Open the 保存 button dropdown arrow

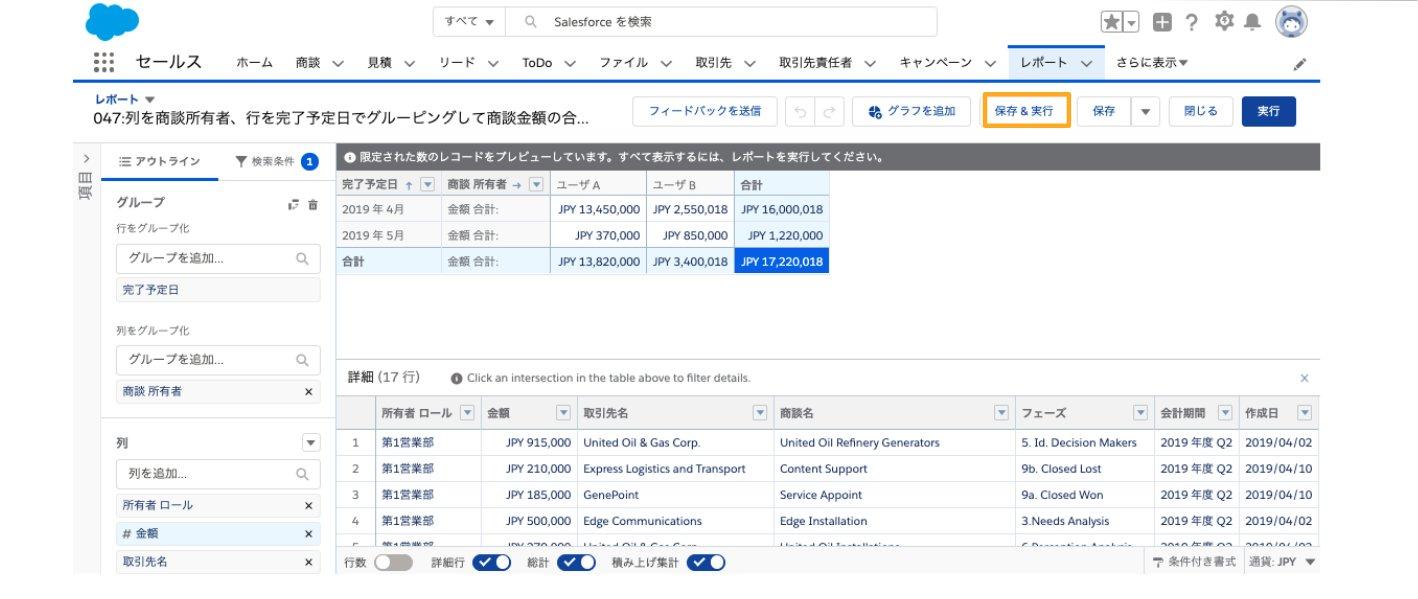tap(1145, 111)
